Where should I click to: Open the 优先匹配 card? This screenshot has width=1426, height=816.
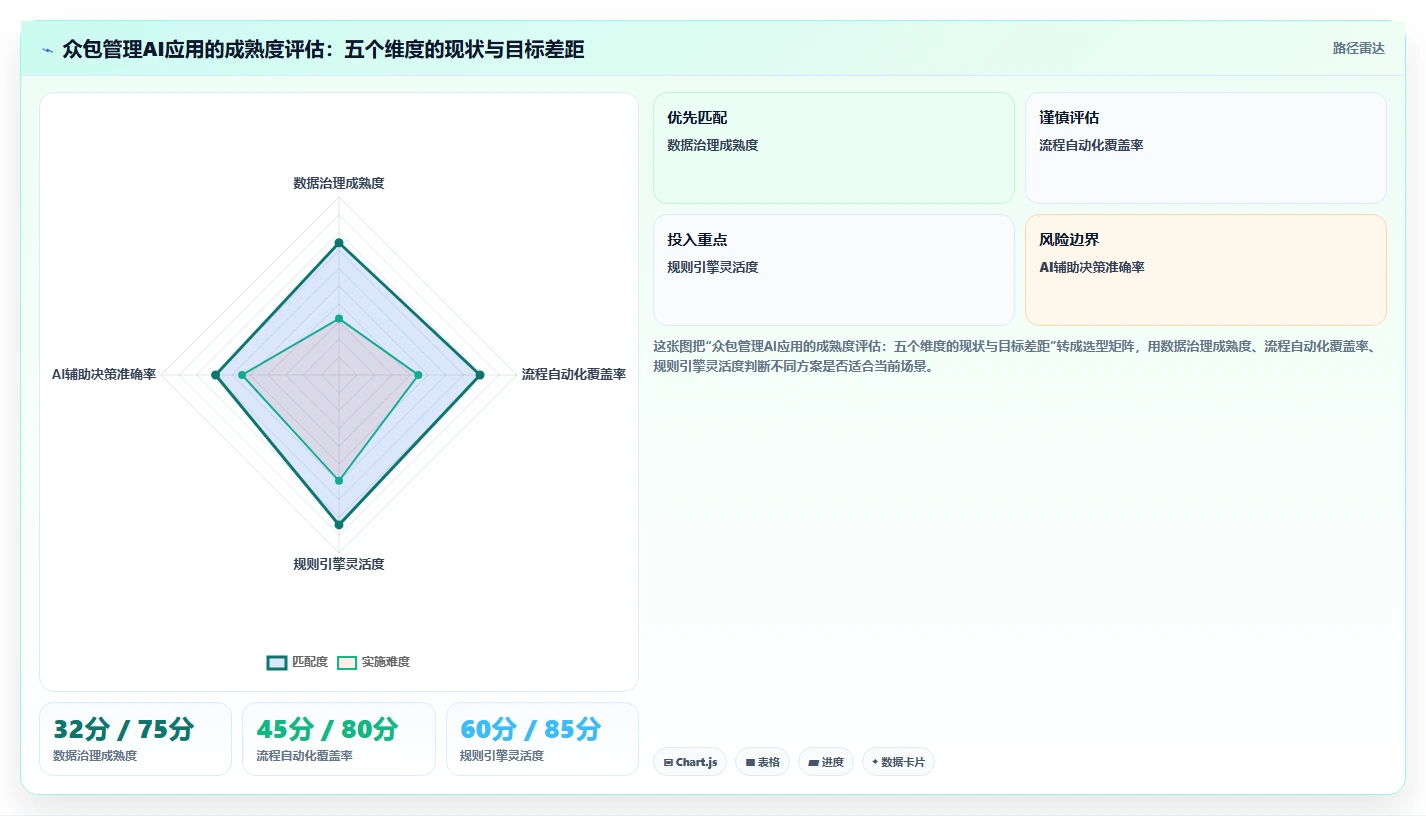(x=834, y=148)
